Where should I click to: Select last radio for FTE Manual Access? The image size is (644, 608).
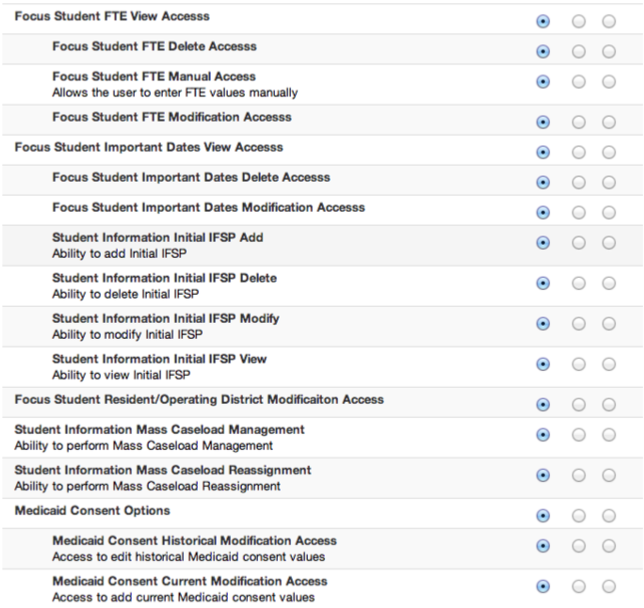tap(609, 82)
